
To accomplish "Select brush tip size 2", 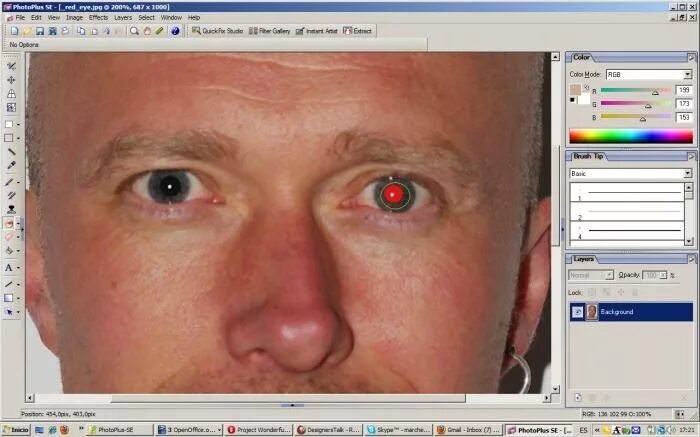I will tap(627, 214).
